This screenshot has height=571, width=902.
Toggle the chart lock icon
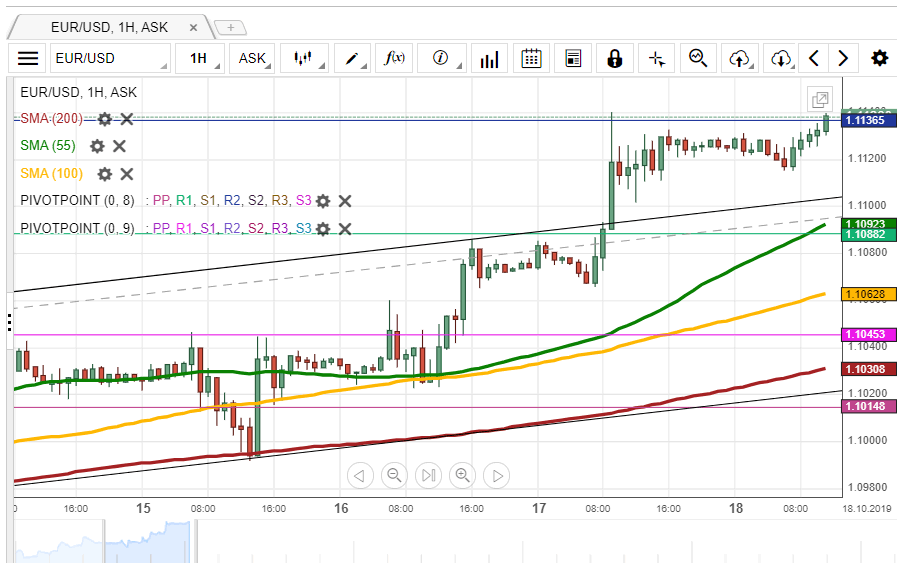tap(614, 58)
